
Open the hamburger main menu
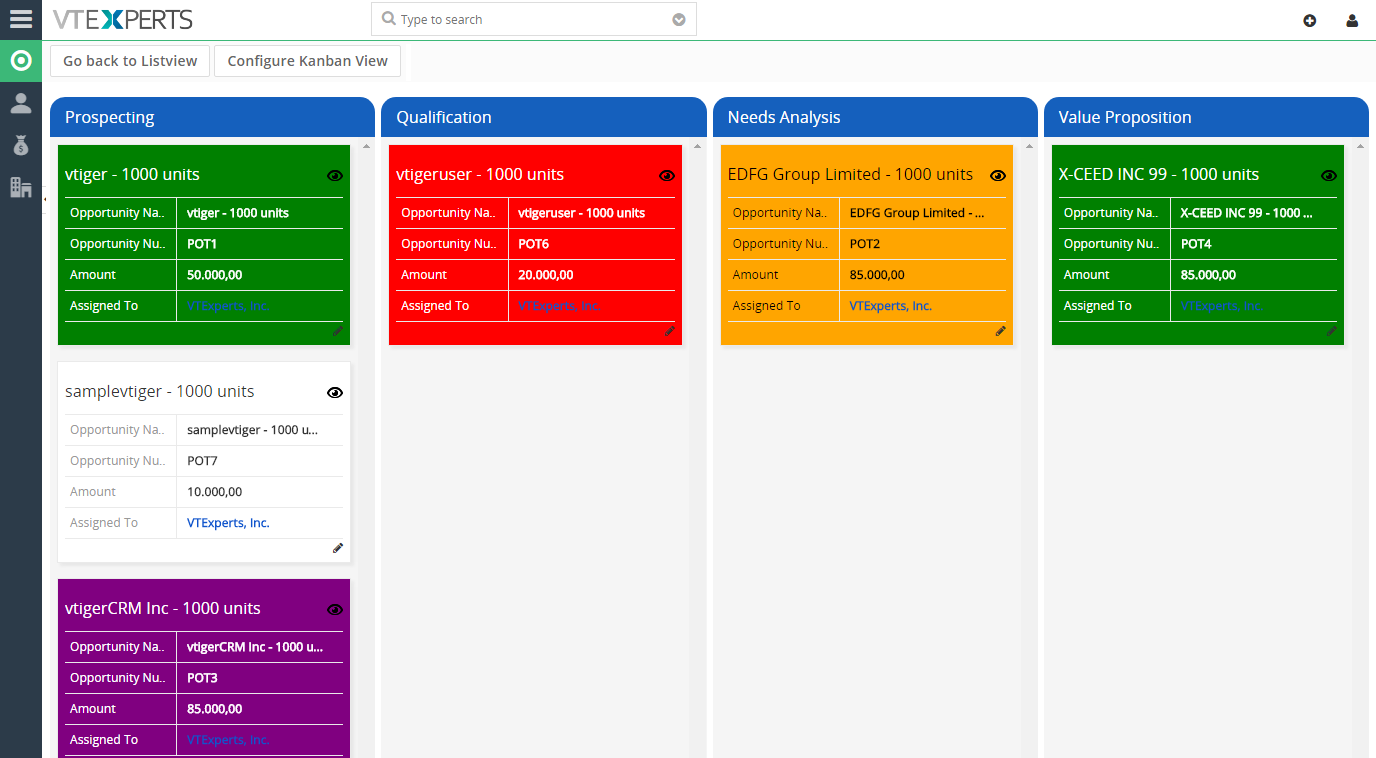21,19
